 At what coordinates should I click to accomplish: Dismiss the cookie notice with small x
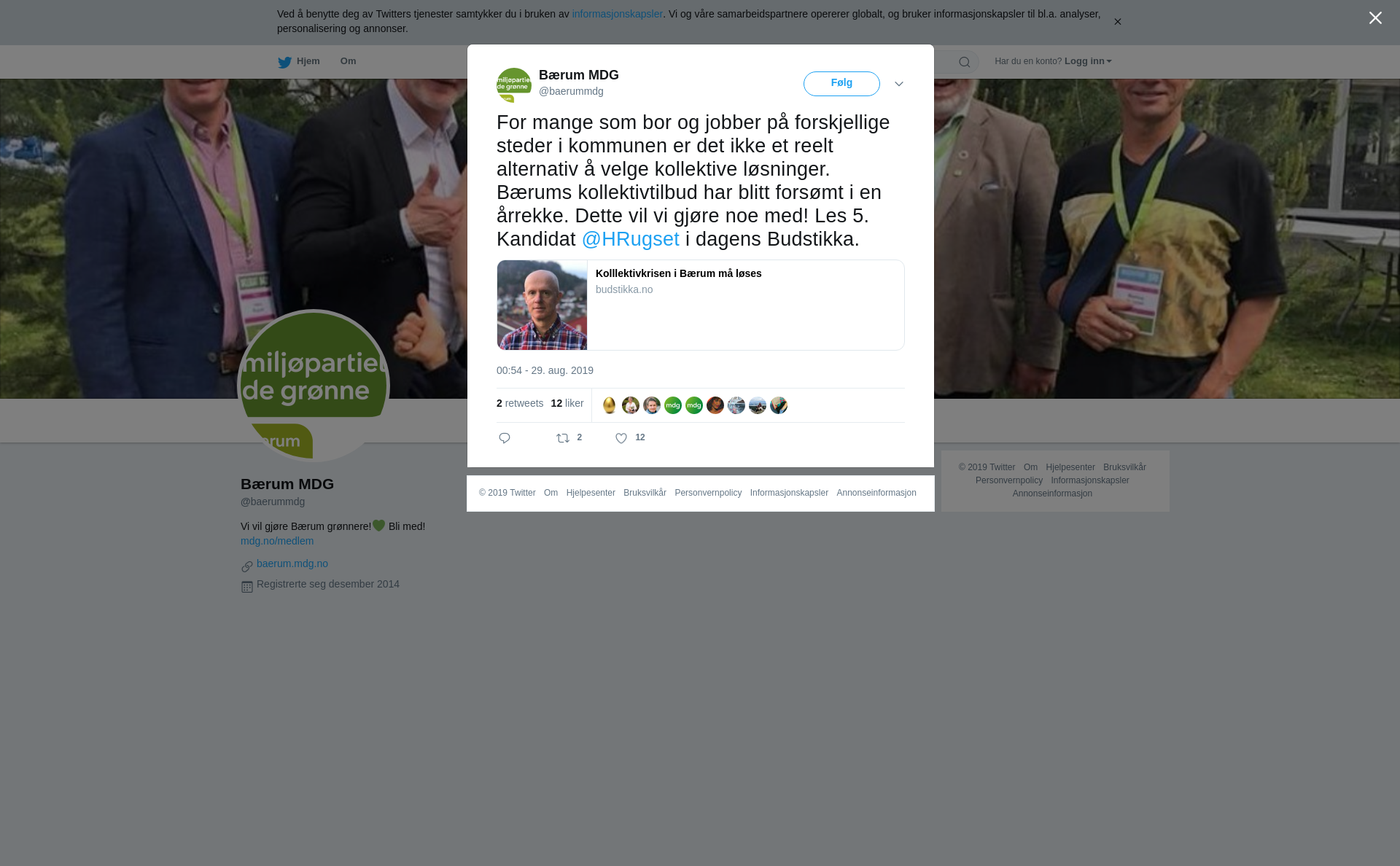[1117, 22]
